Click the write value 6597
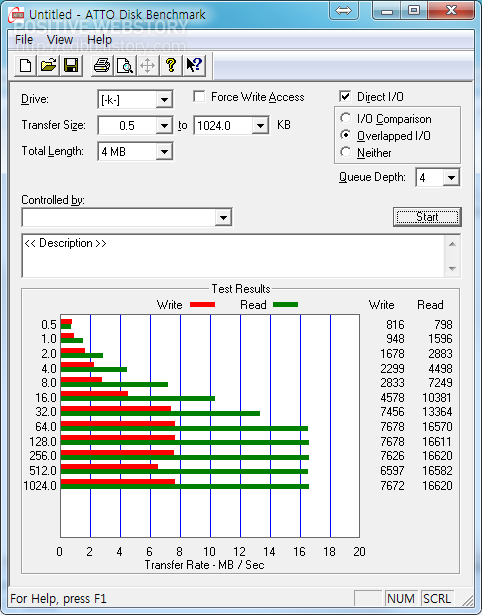482x615 pixels. tap(392, 470)
